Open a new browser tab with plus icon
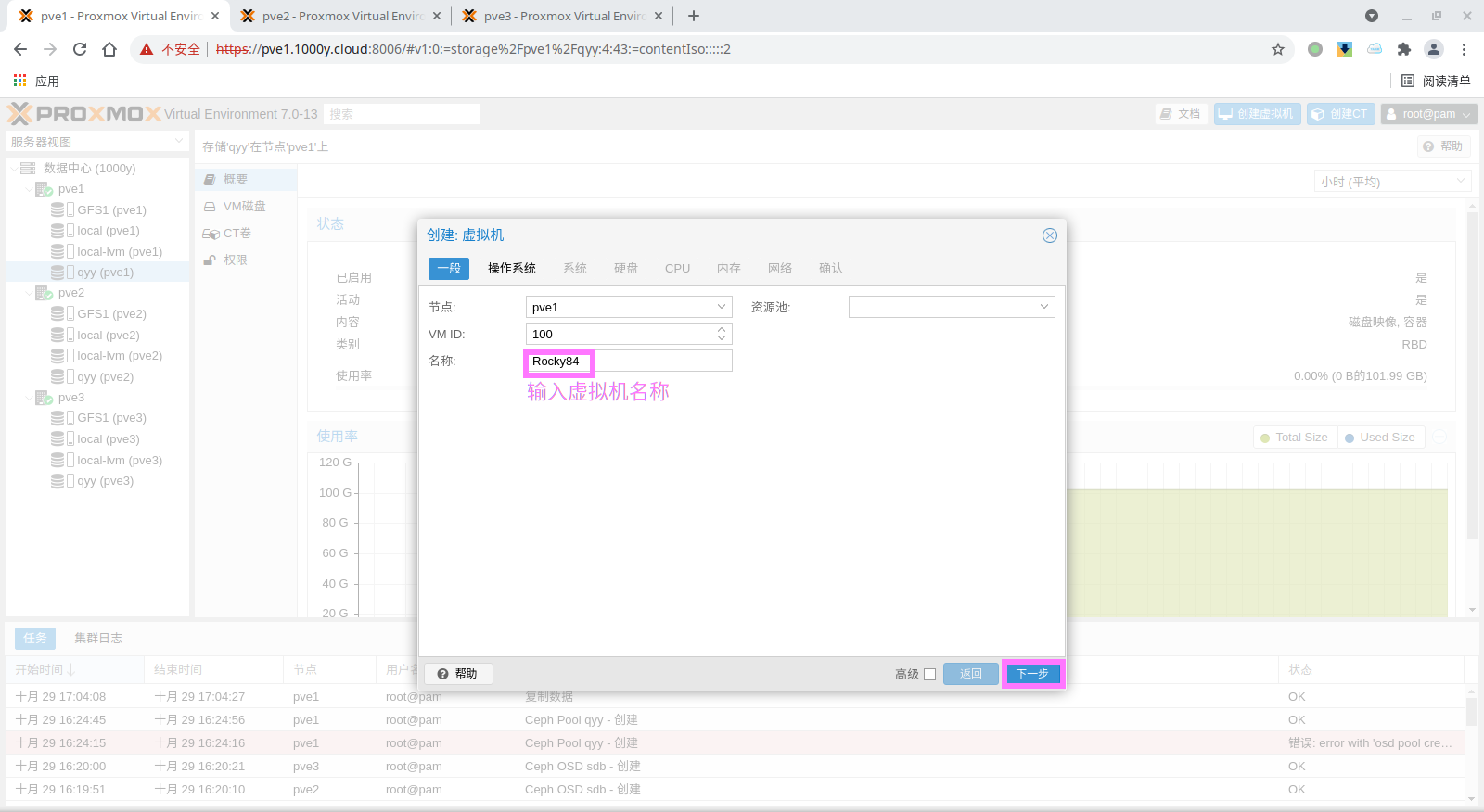The image size is (1484, 812). point(694,16)
